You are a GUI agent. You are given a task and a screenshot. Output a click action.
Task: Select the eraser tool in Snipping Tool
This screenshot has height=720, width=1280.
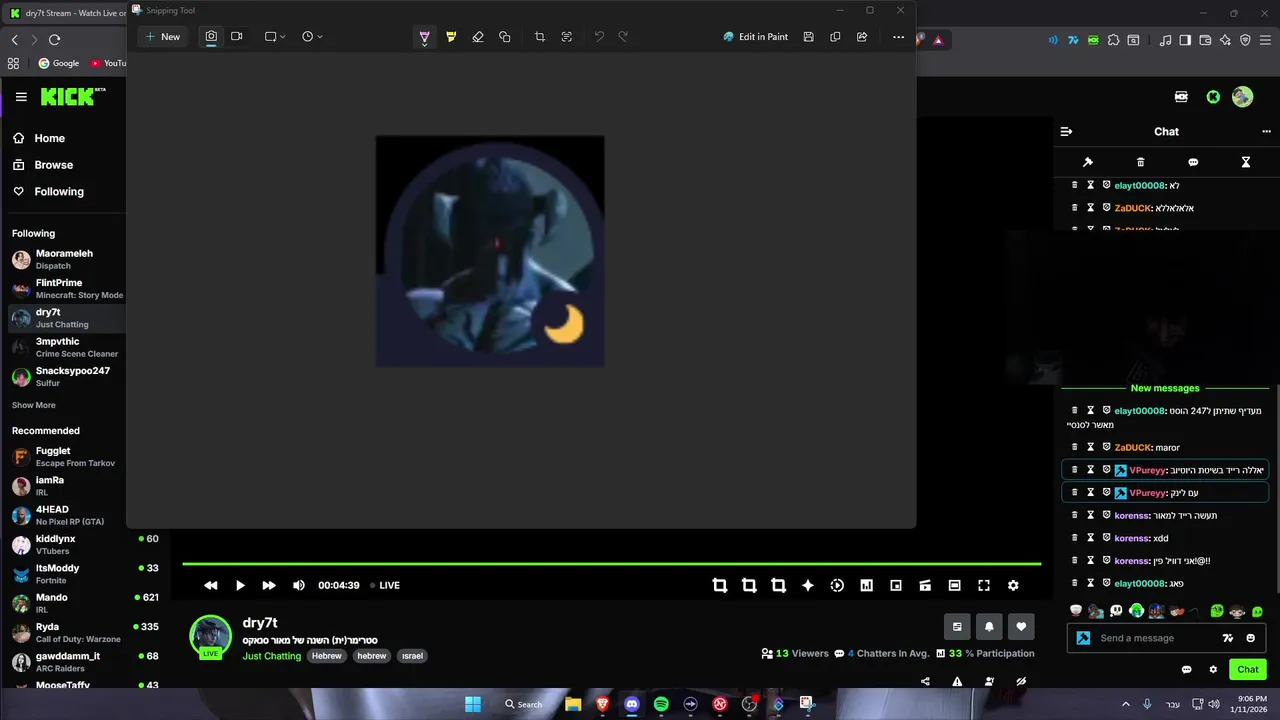click(478, 37)
